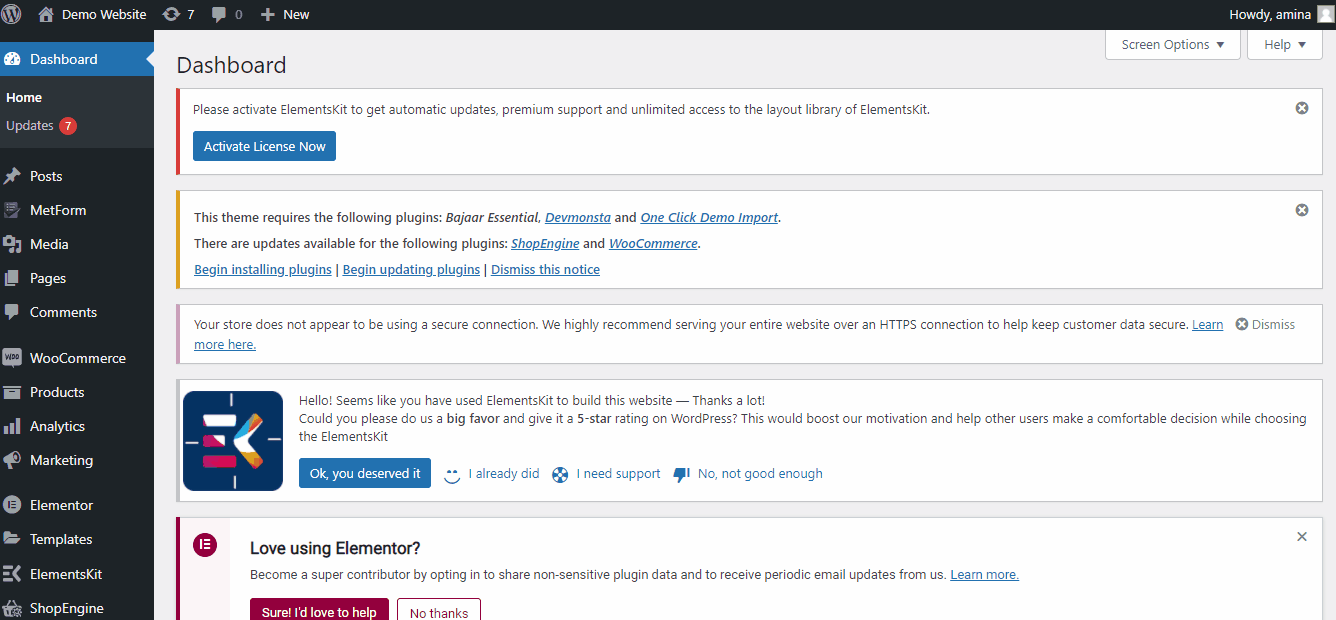Click the Dashboard page heading

click(x=231, y=65)
